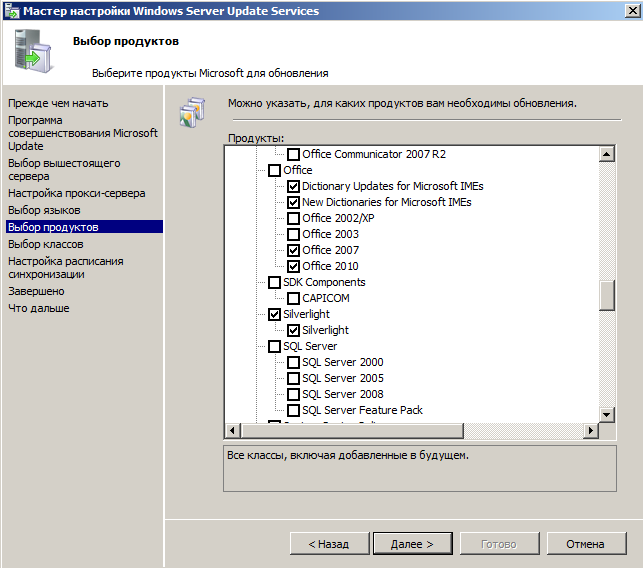Open step 'Выбор языков'
The image size is (643, 568).
[x=44, y=210]
